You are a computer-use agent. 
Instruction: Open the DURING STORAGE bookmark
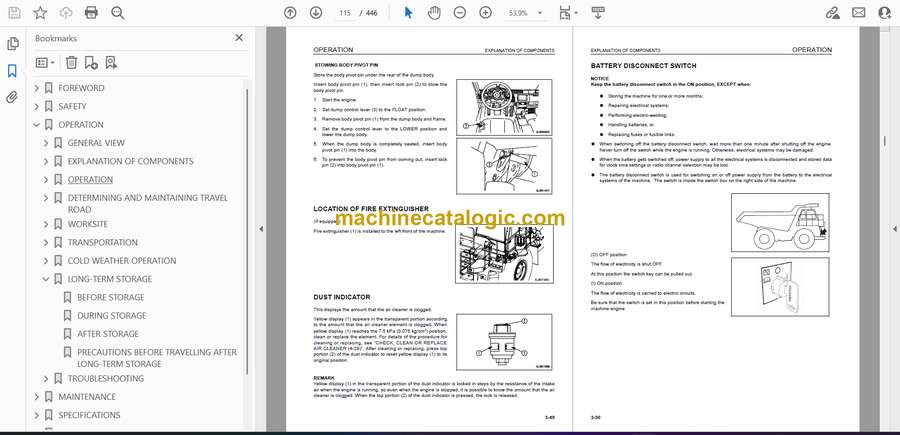(111, 316)
